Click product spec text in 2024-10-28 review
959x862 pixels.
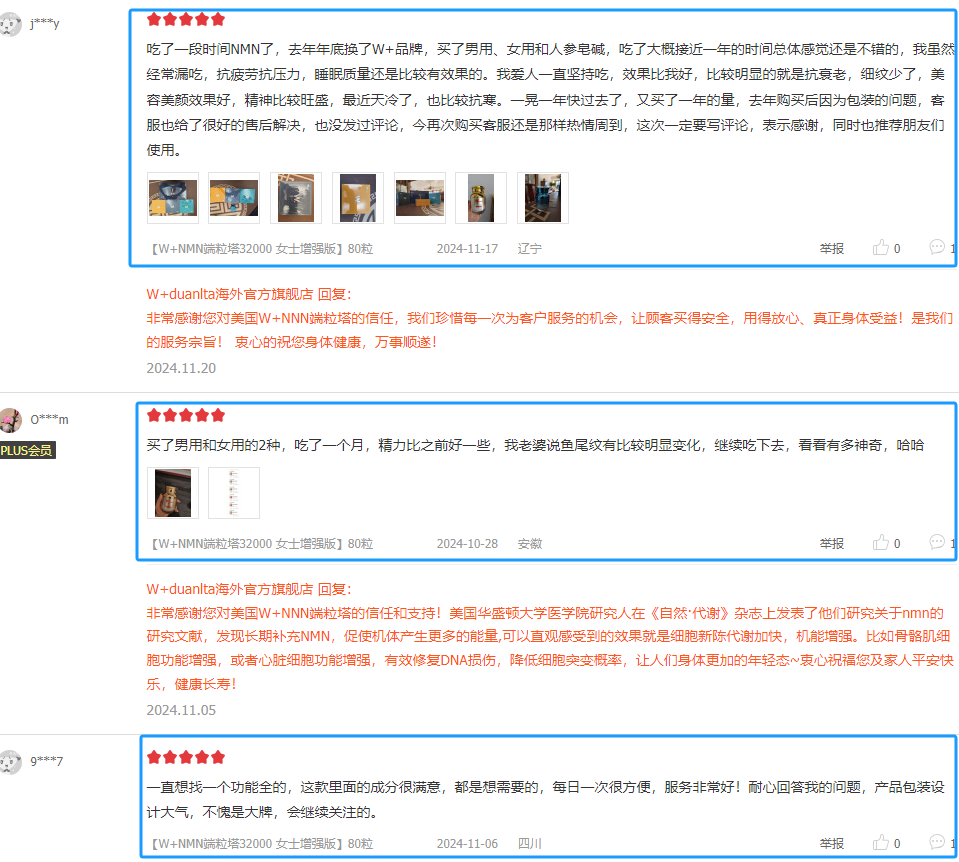tap(262, 543)
